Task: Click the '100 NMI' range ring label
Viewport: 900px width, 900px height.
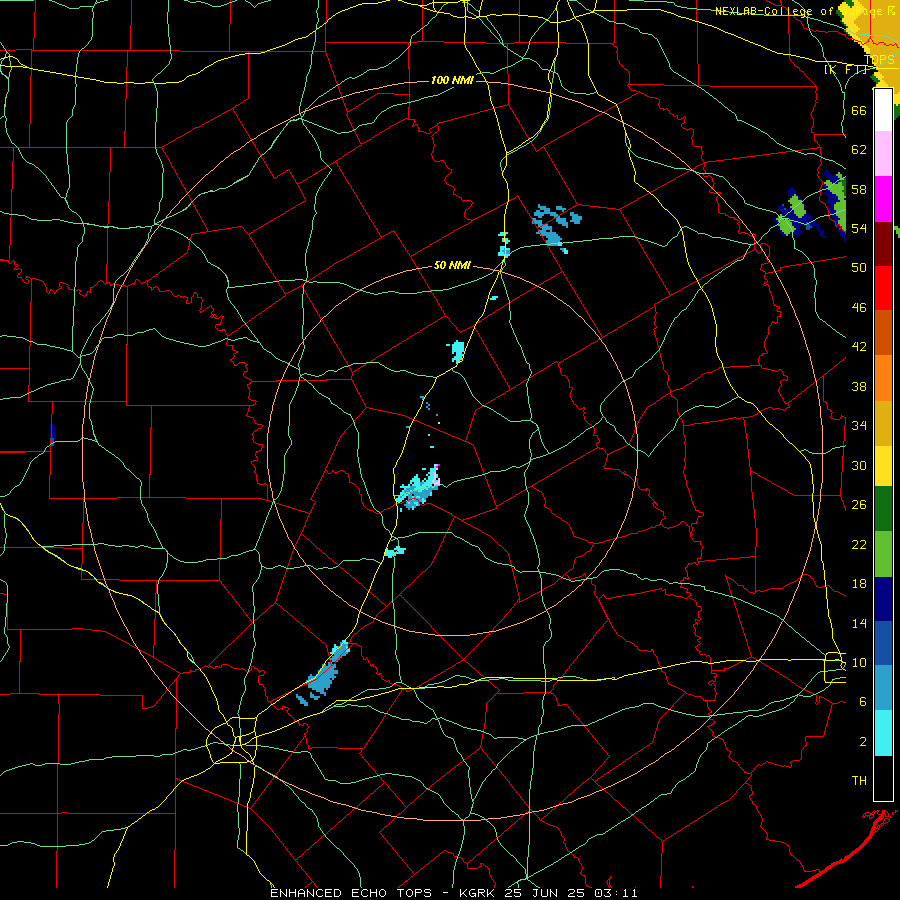Action: coord(452,80)
